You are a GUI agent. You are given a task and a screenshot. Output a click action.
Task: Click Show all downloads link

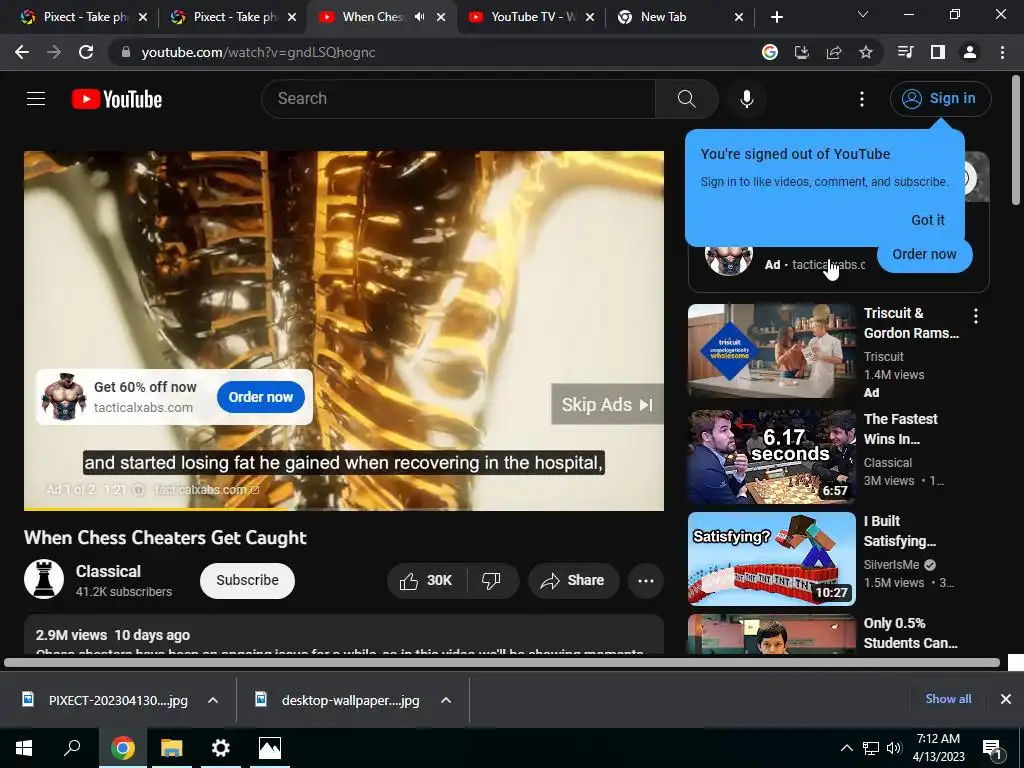point(948,699)
